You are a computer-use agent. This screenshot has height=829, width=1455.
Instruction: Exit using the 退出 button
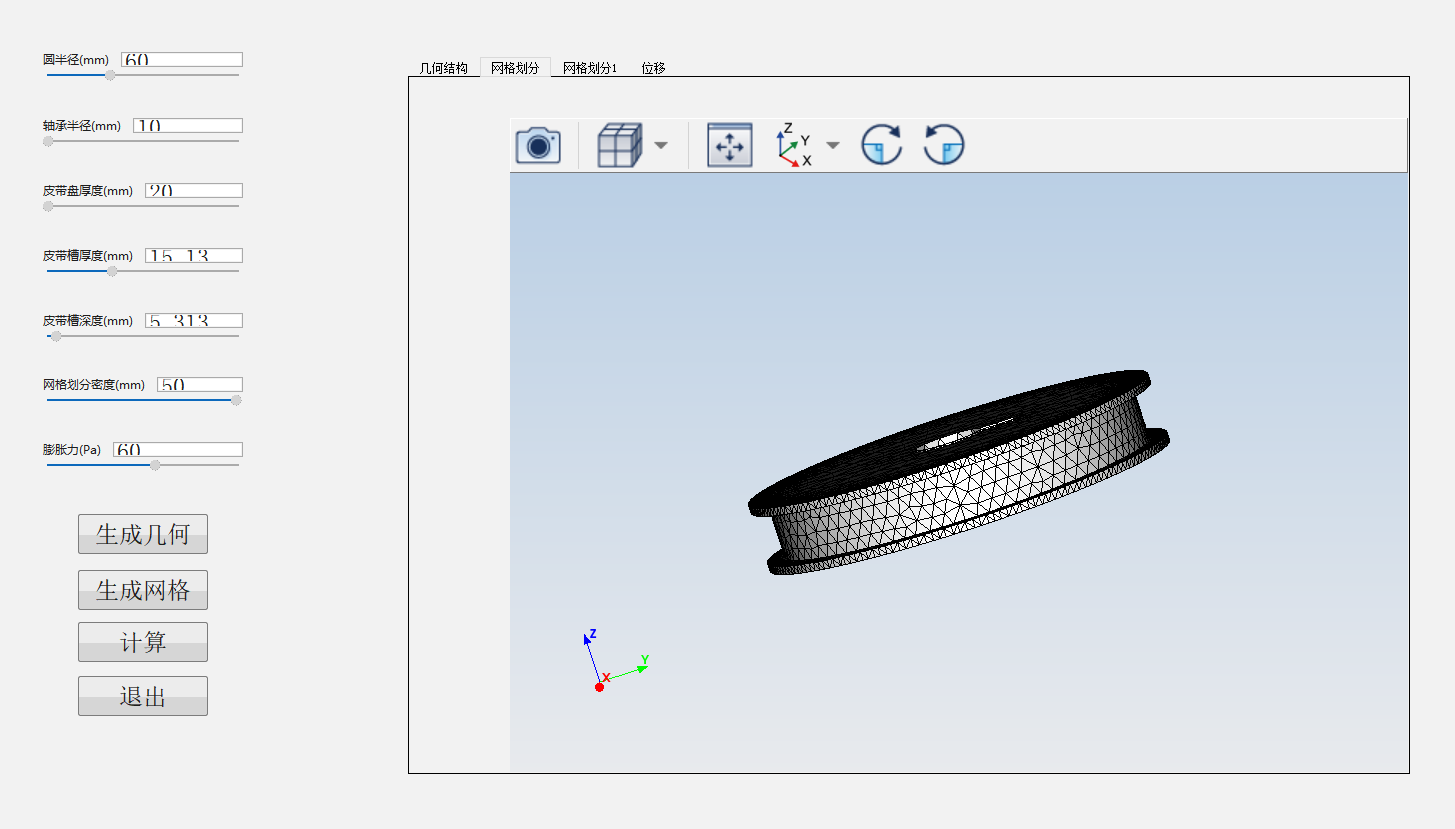143,696
